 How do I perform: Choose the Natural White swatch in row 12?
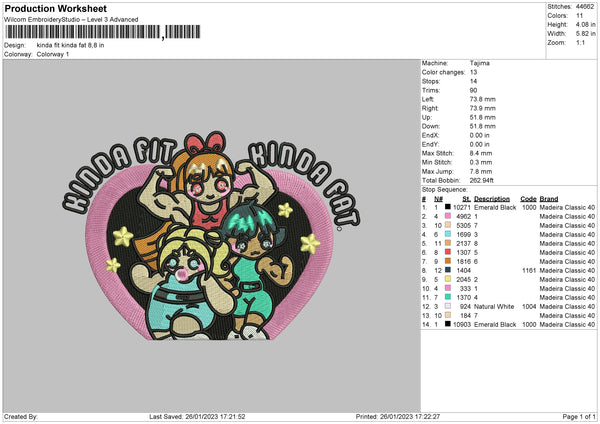tap(447, 306)
